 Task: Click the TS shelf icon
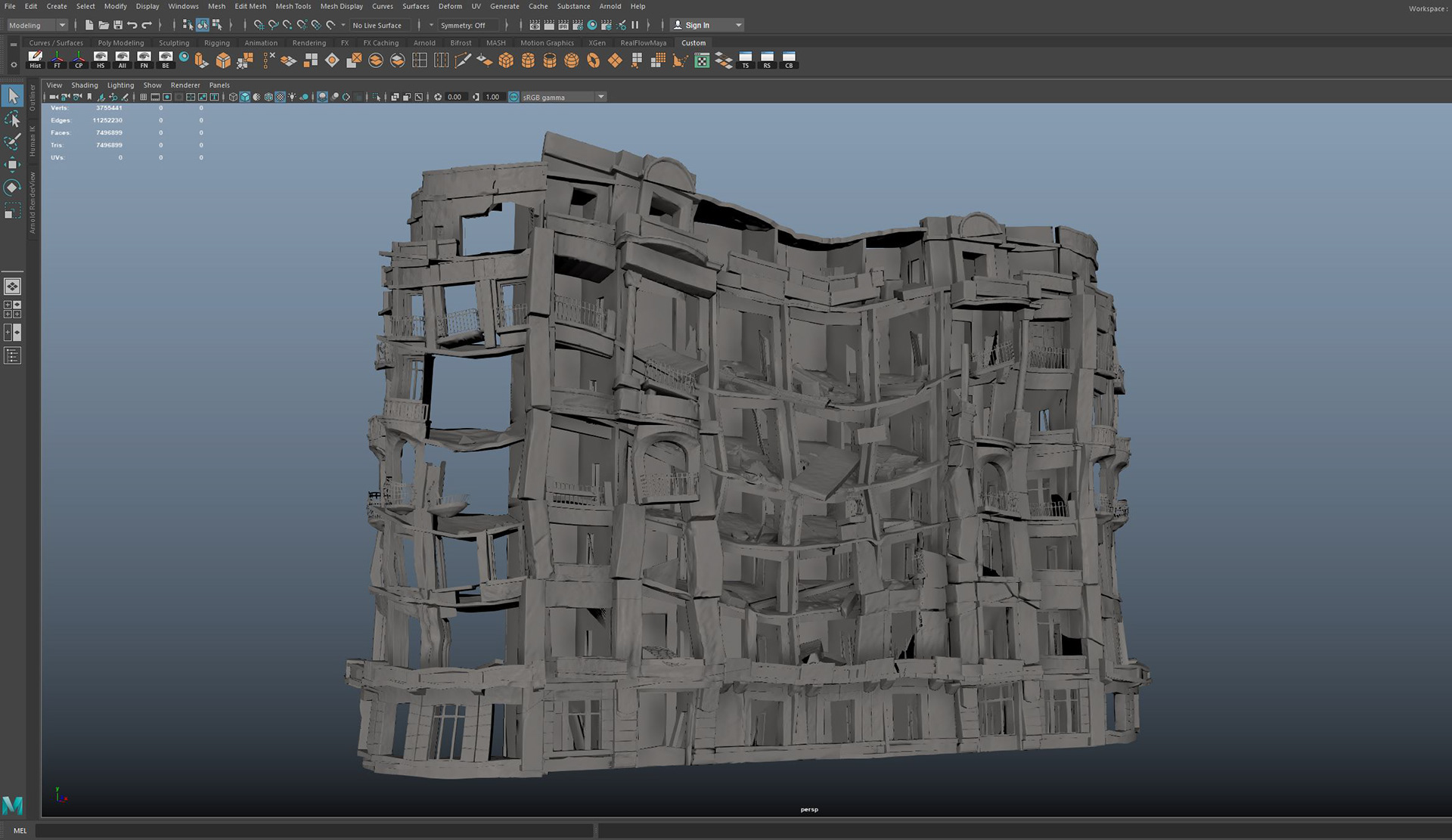[x=746, y=60]
